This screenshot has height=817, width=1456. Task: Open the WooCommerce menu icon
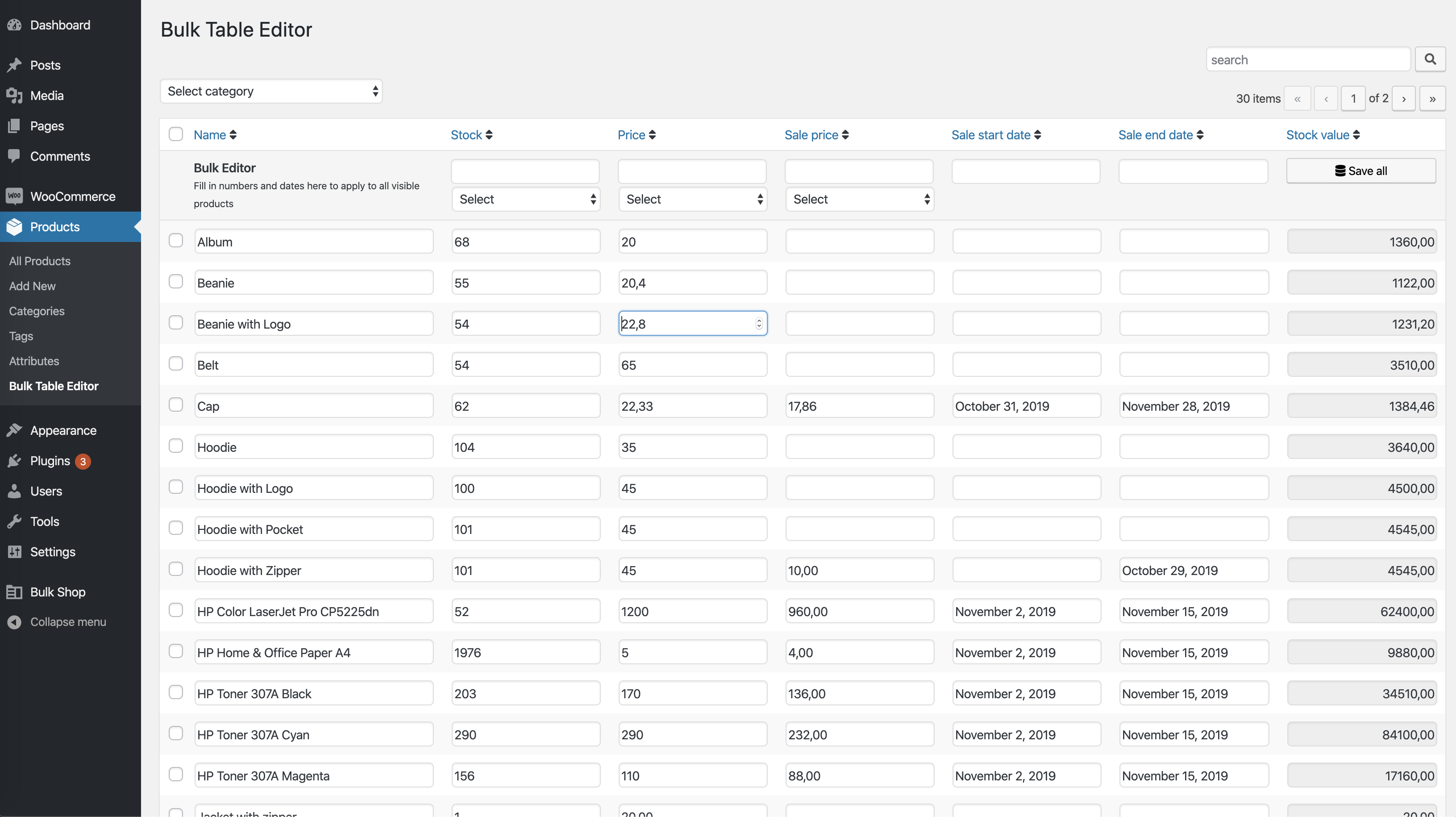15,196
